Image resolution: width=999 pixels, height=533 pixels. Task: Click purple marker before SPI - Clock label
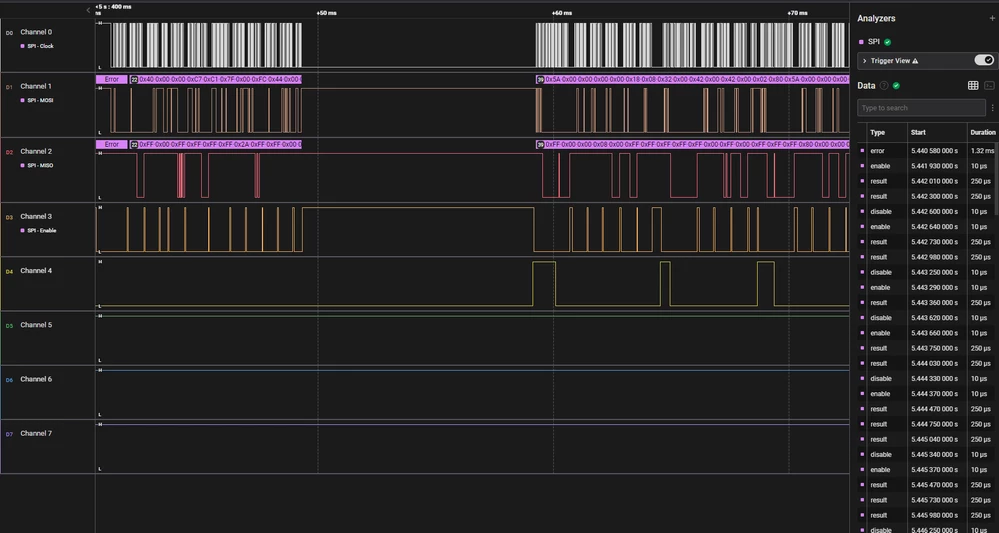coord(23,46)
